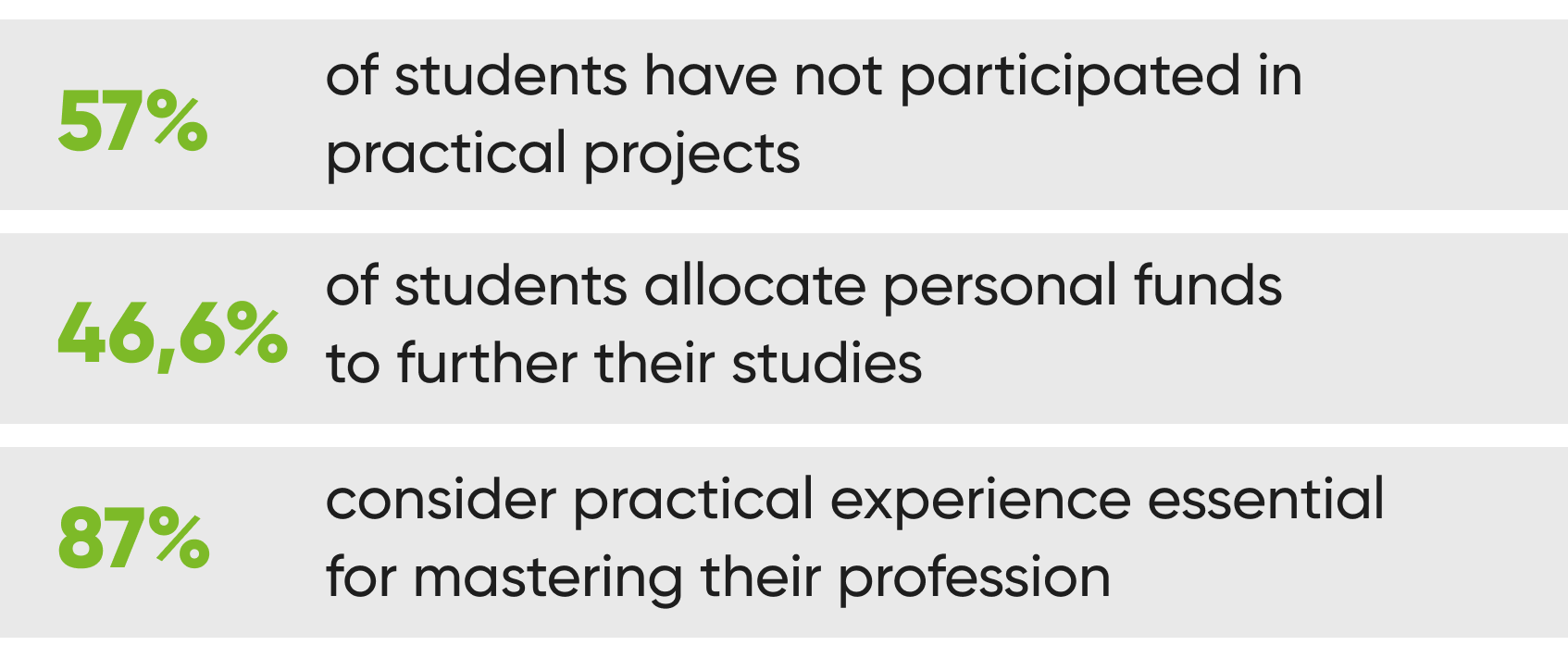Click the line 'of students have not participated in'
Image resolution: width=1568 pixels, height=658 pixels.
(x=814, y=77)
